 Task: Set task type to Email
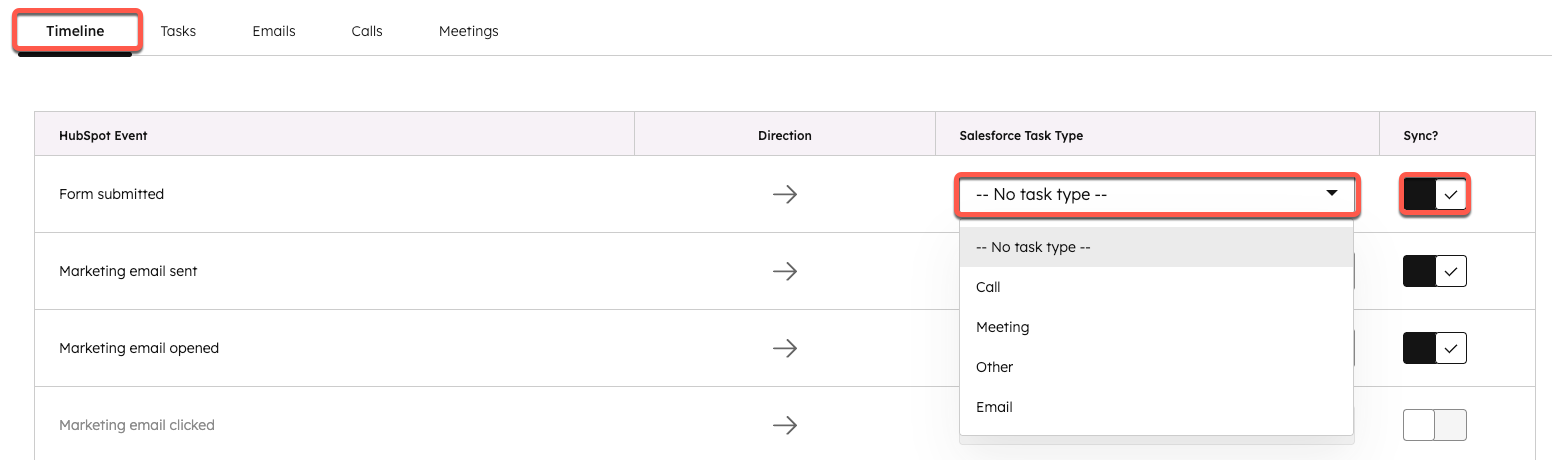point(994,407)
